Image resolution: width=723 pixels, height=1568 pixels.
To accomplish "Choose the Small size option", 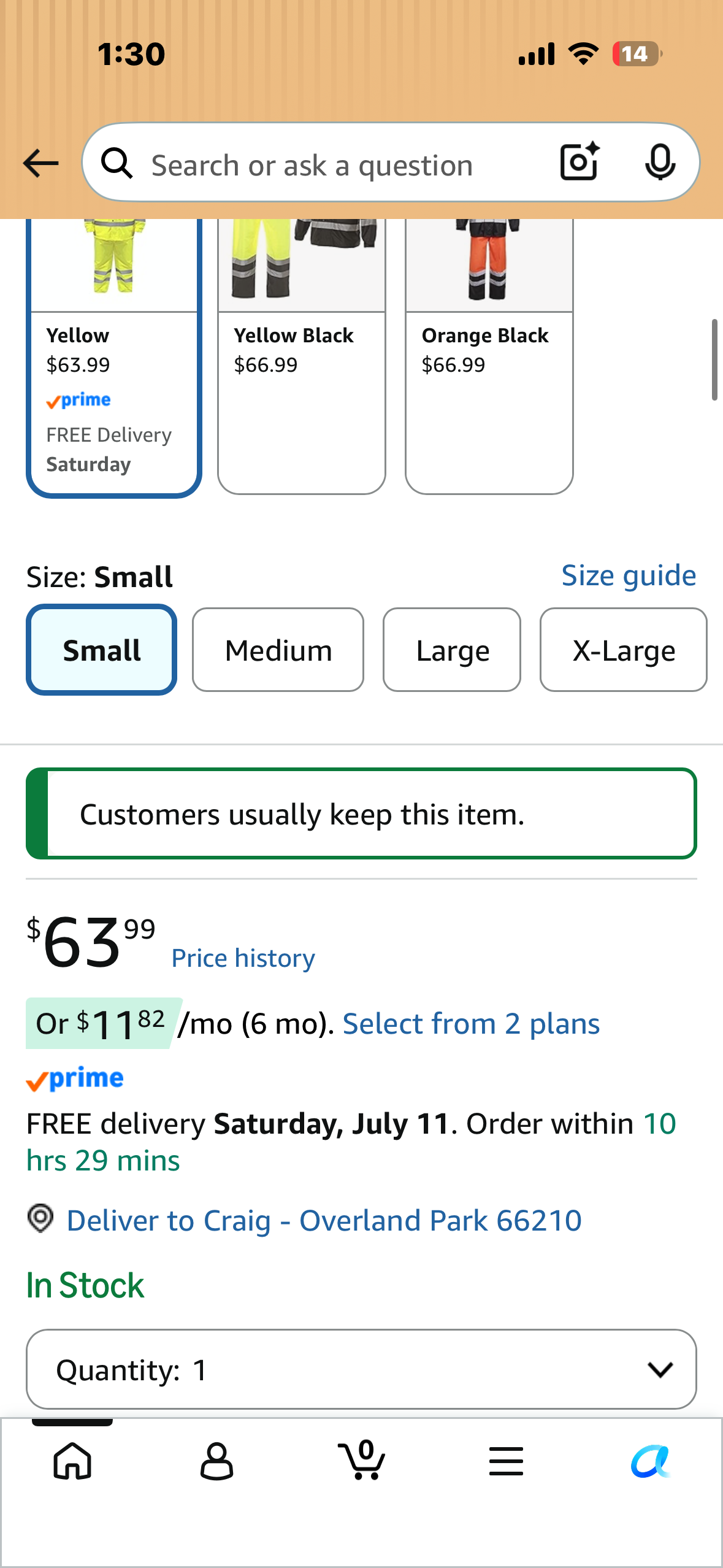I will 102,650.
